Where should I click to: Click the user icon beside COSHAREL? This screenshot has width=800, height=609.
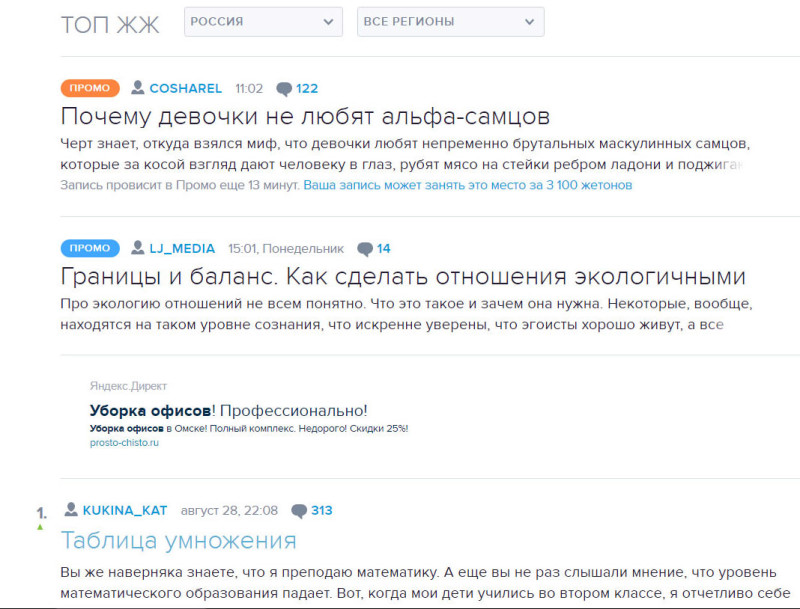coord(138,88)
